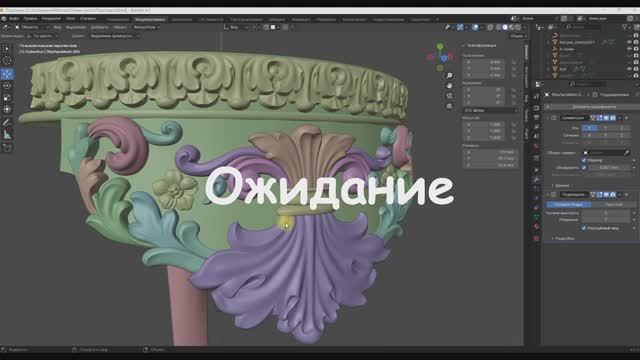Click the viewport pan hand icon
Image resolution: width=640 pixels, height=360 pixels.
coord(449,86)
